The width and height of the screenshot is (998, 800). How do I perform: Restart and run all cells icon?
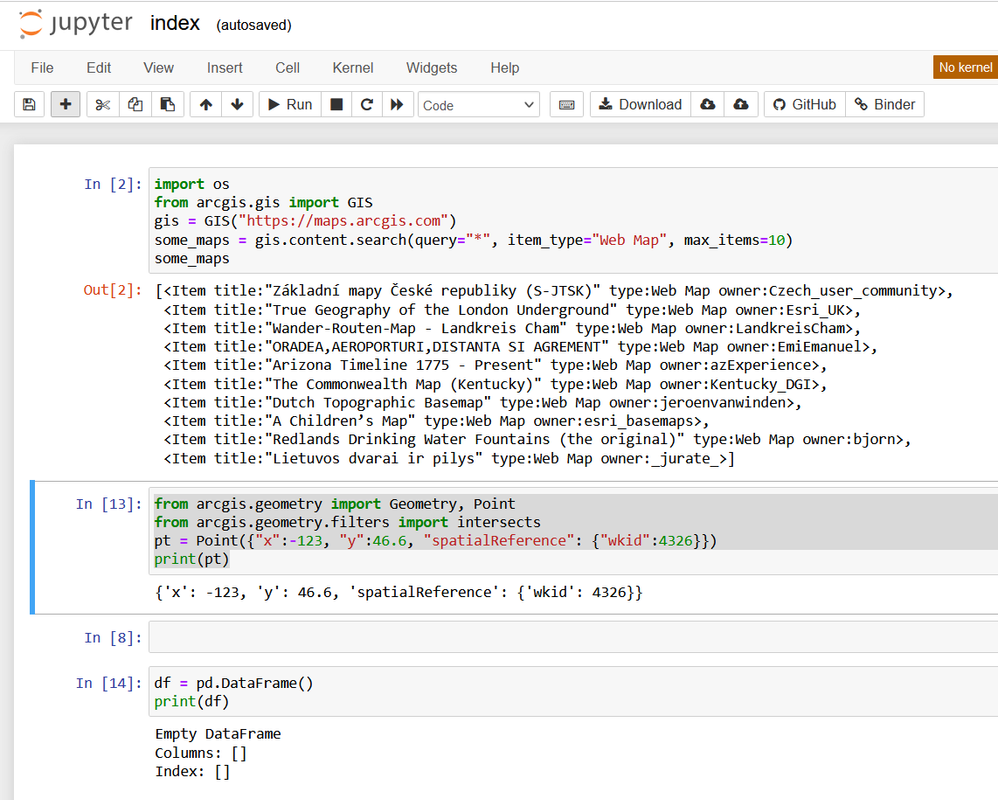click(x=397, y=105)
